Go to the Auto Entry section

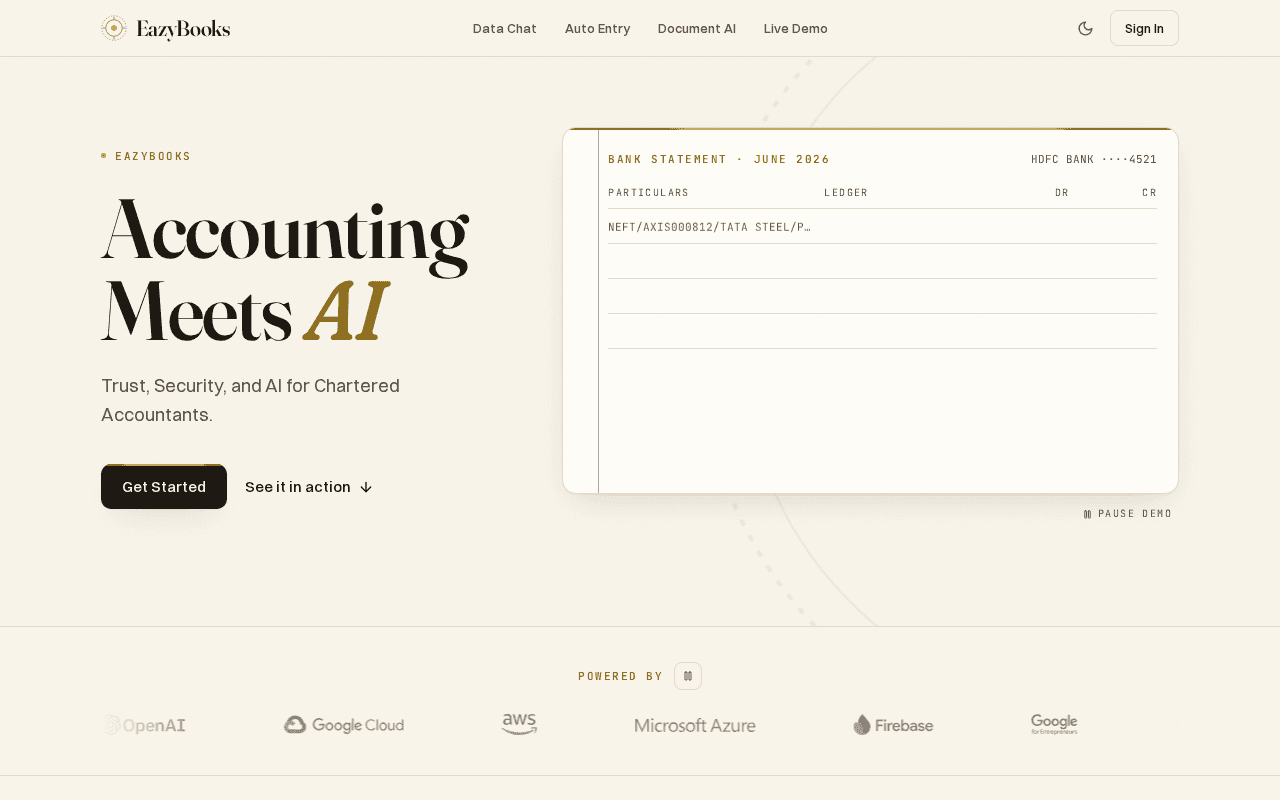pyautogui.click(x=597, y=28)
